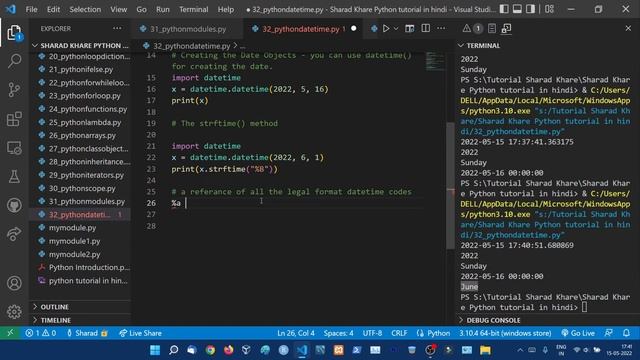This screenshot has height=360, width=640.
Task: Split the editor right
Action: point(425,29)
